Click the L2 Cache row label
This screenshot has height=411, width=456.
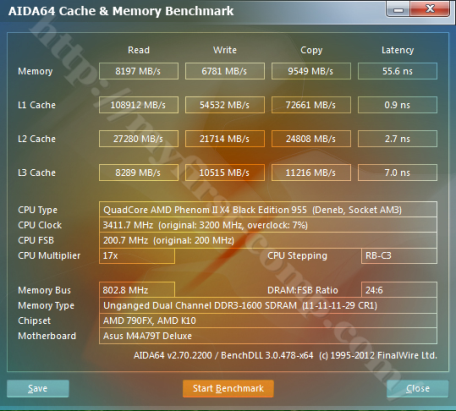37,139
